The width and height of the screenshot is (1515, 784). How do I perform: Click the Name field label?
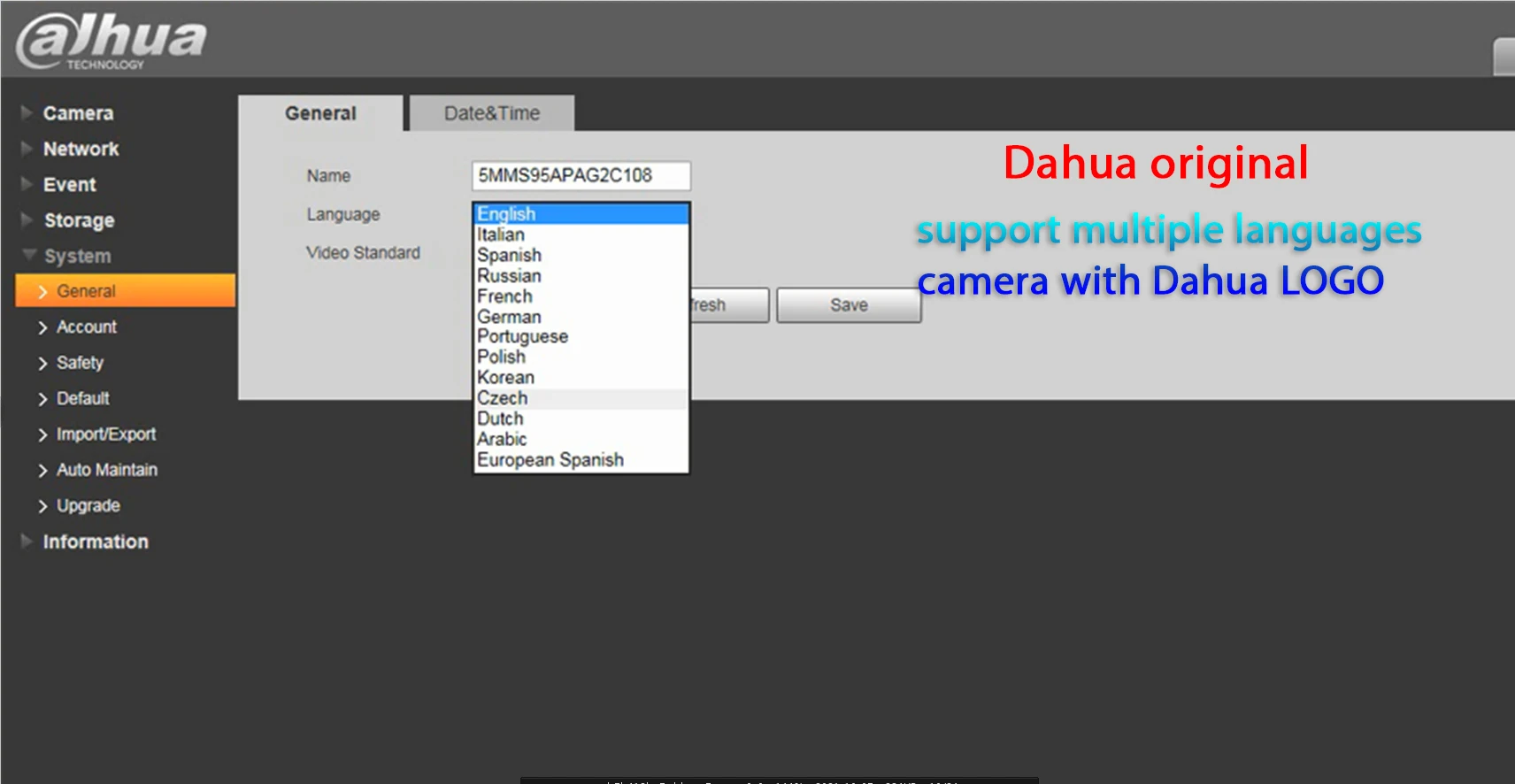point(328,175)
